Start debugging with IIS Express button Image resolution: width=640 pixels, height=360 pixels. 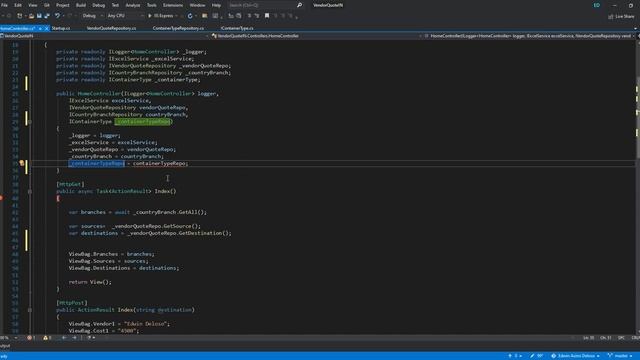[x=161, y=16]
